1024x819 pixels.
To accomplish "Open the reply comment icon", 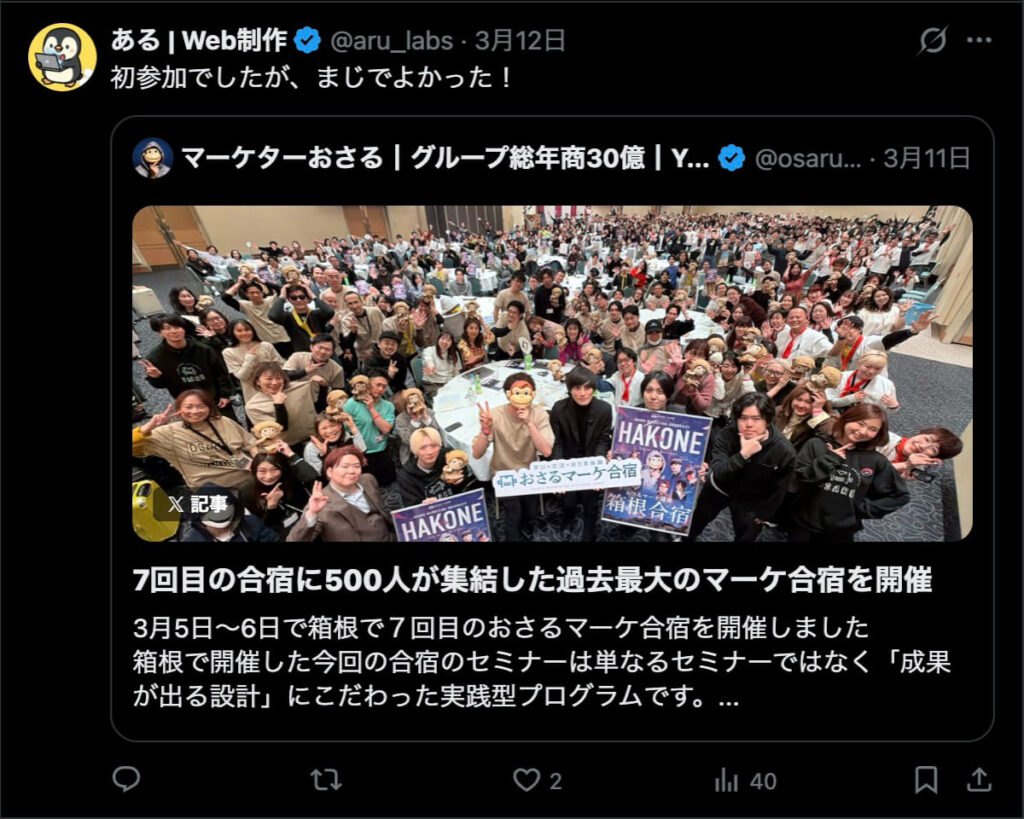I will point(126,779).
